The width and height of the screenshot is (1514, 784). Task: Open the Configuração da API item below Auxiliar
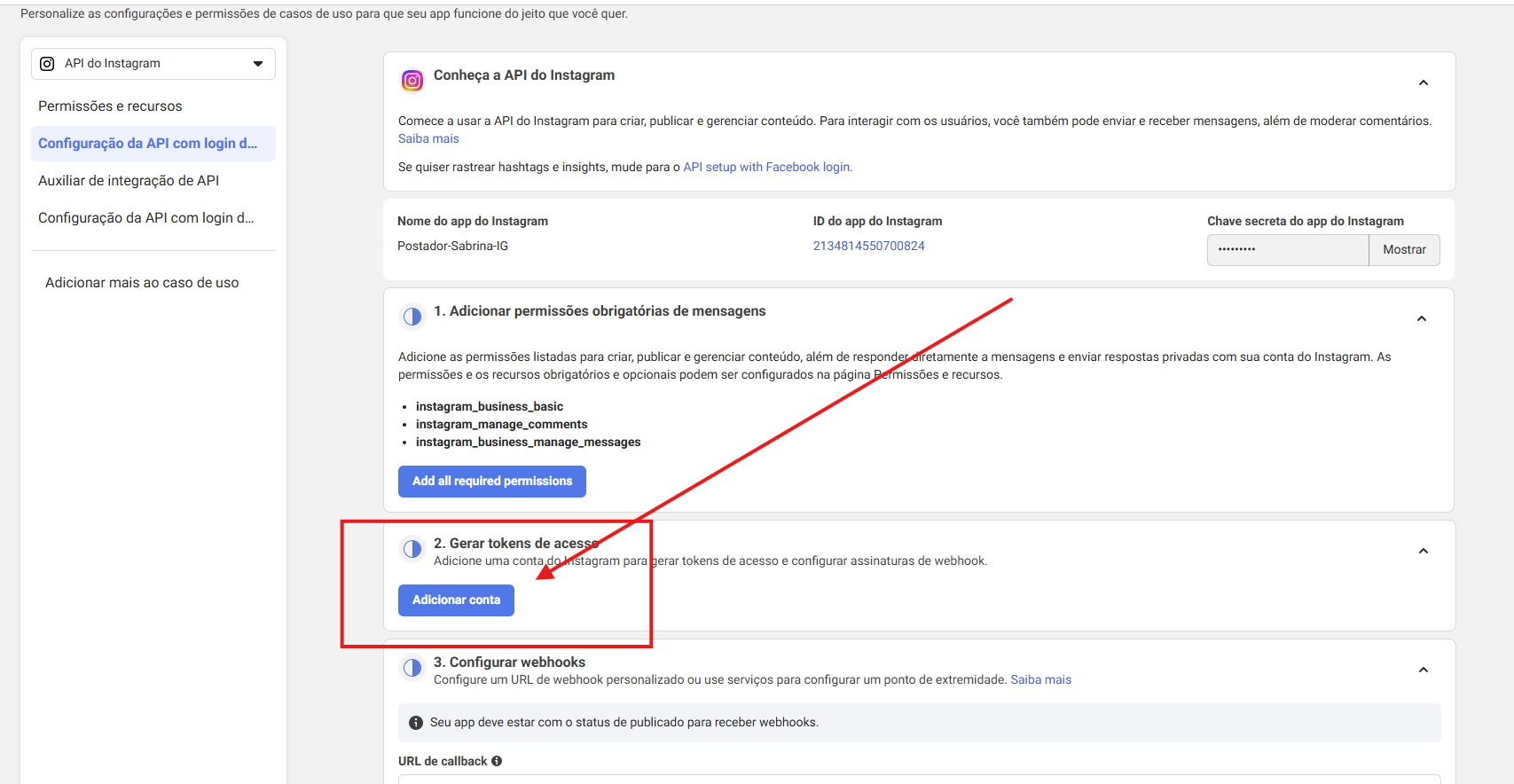[x=146, y=218]
